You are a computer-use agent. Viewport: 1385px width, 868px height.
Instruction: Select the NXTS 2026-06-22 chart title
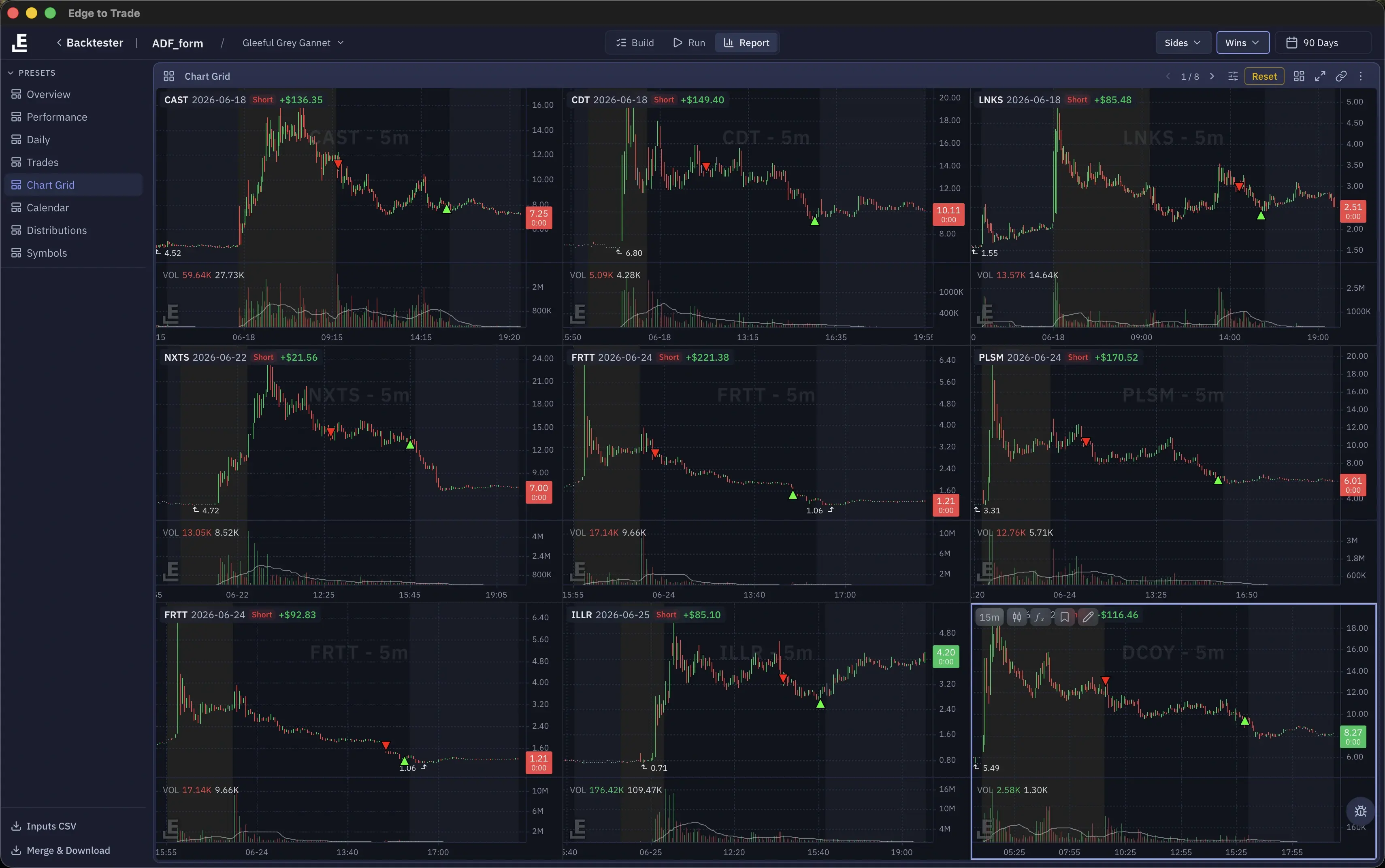[206, 357]
